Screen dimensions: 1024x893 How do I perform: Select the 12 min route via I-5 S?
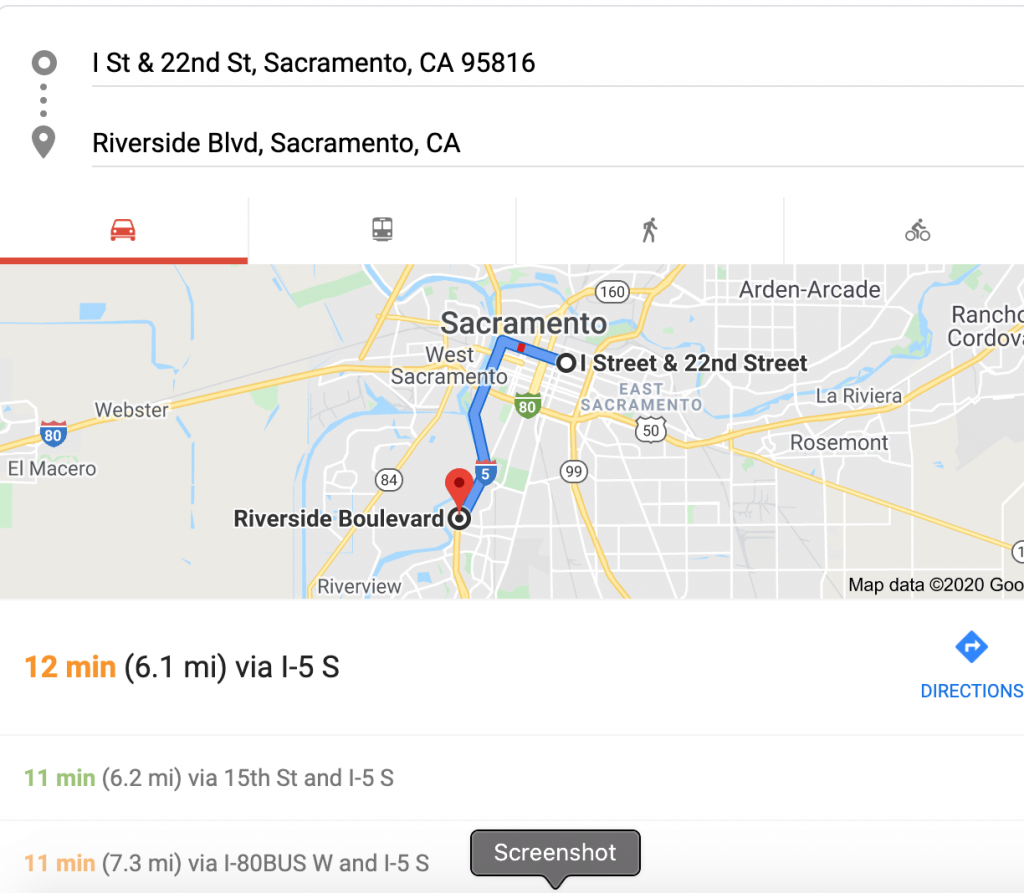point(182,667)
